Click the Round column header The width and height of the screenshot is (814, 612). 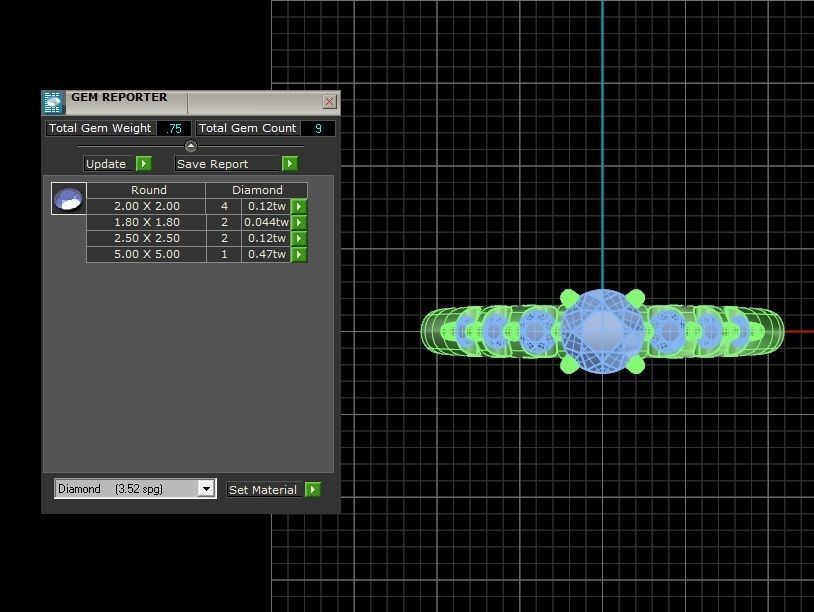pos(148,190)
